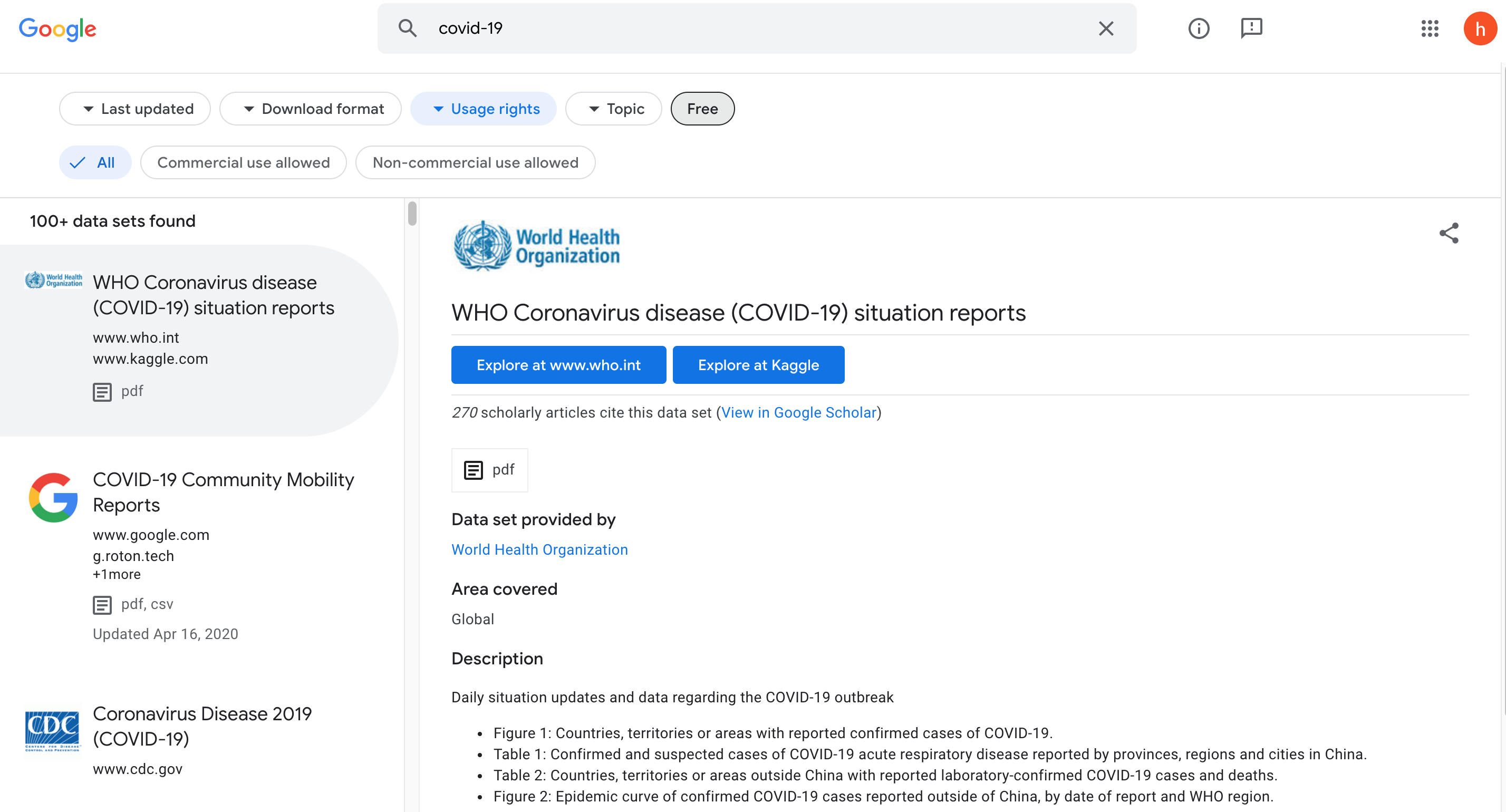Click the account avatar 'h'
This screenshot has width=1506, height=812.
pyautogui.click(x=1479, y=28)
